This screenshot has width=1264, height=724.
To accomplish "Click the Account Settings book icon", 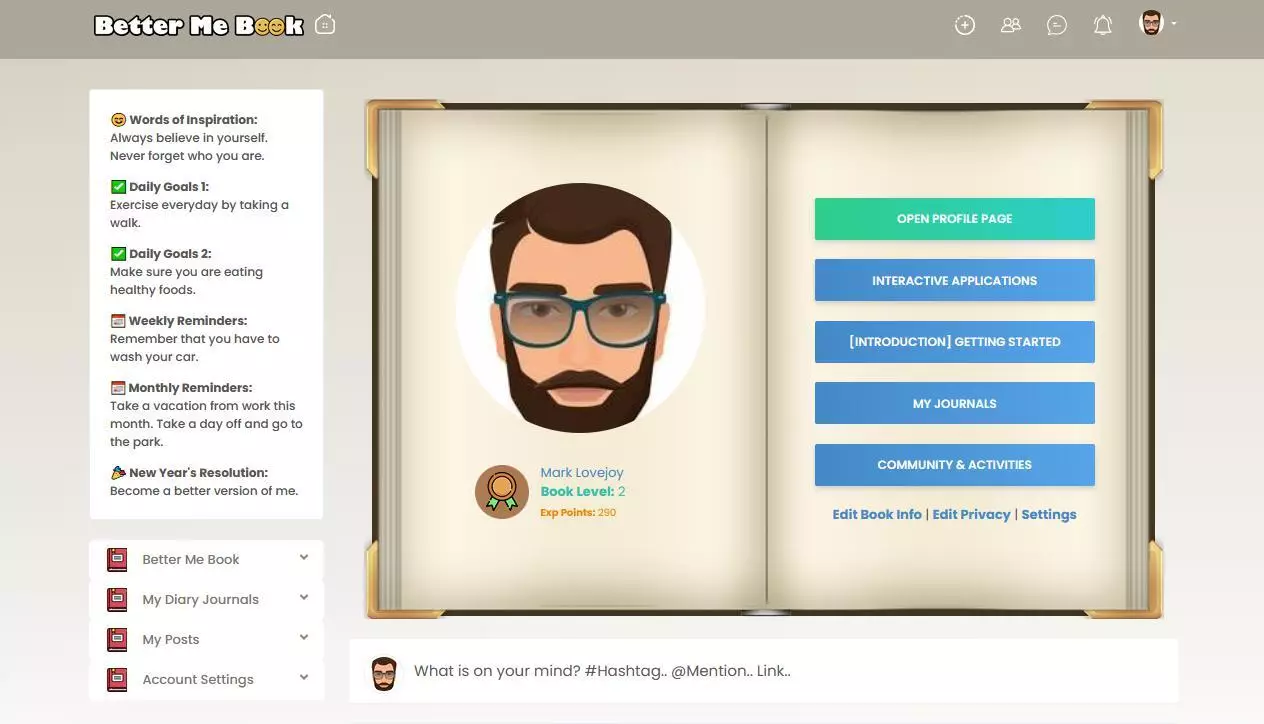I will tap(117, 679).
